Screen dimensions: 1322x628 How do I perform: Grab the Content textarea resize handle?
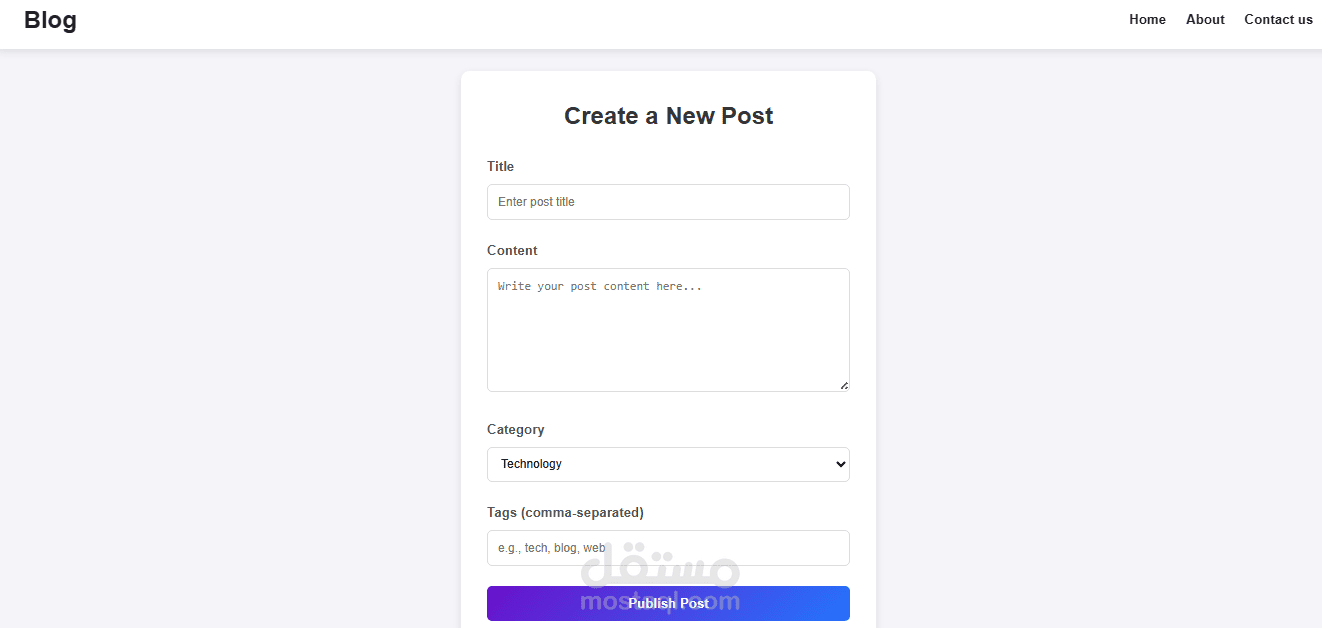[844, 385]
